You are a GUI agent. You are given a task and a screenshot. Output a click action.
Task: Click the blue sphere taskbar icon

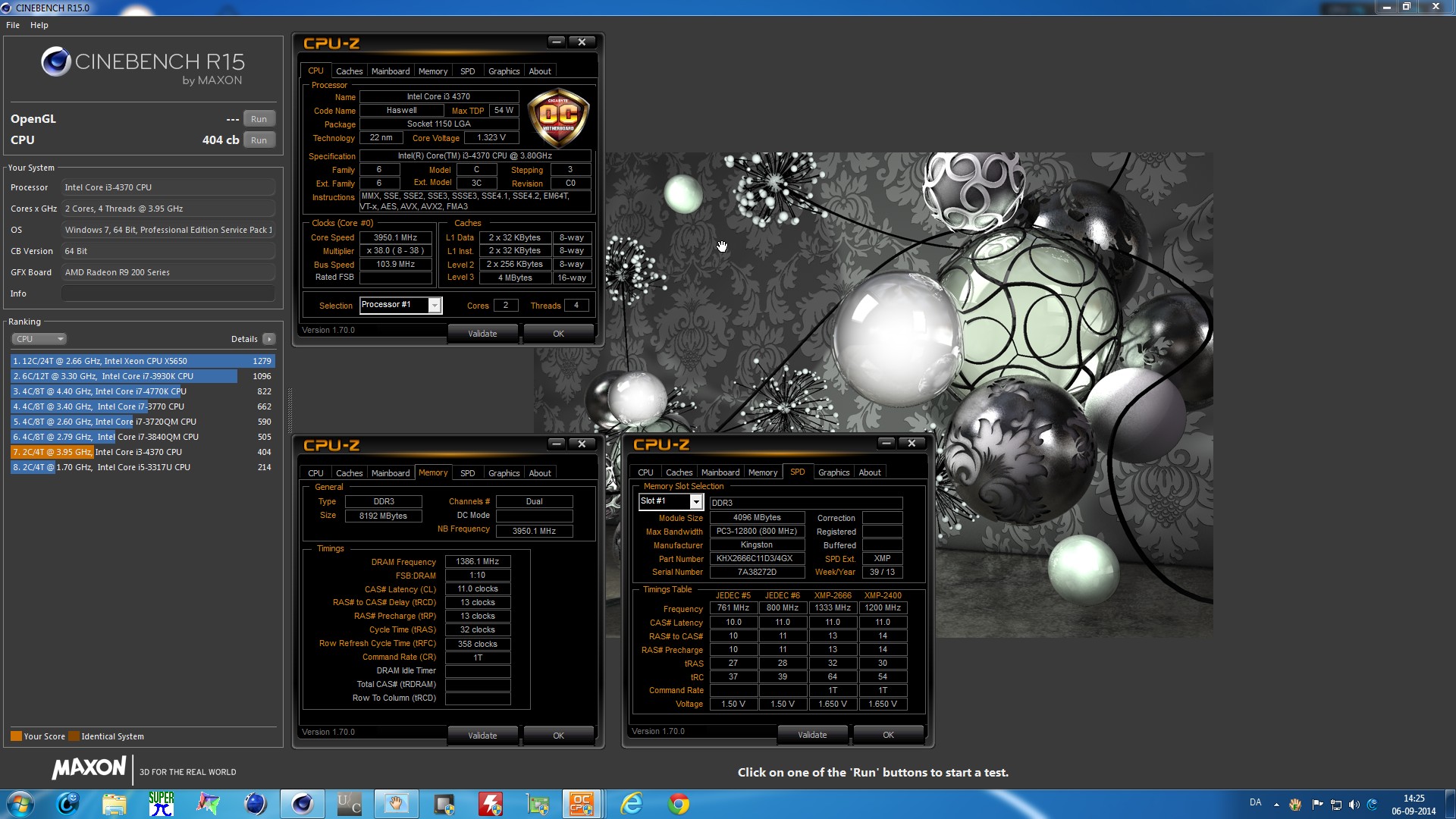tap(256, 804)
